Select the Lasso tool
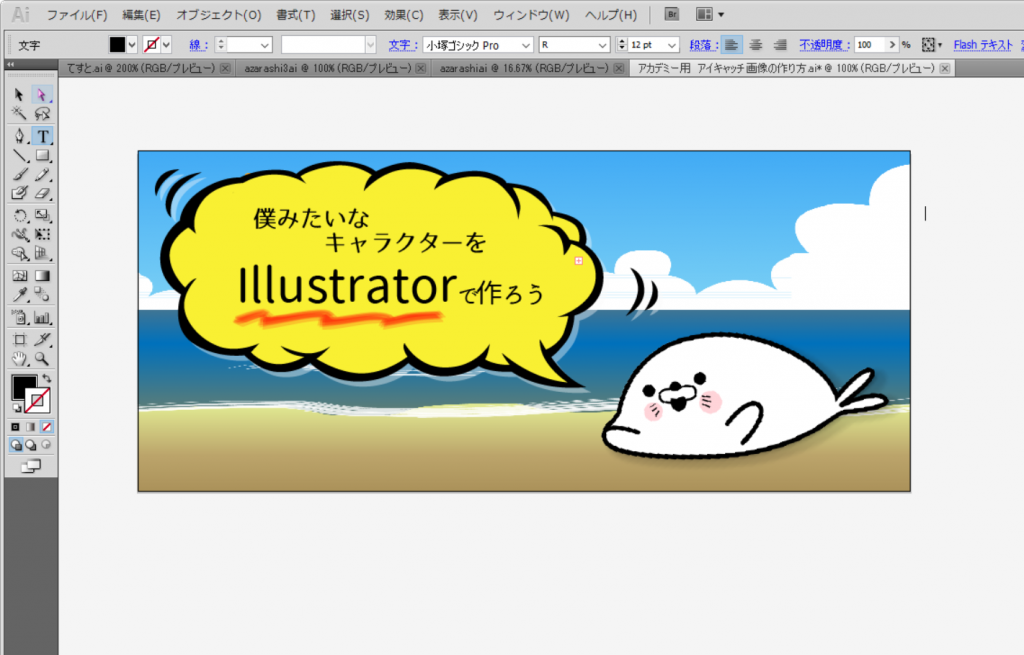Screen dimensions: 1024x655 (x=42, y=114)
